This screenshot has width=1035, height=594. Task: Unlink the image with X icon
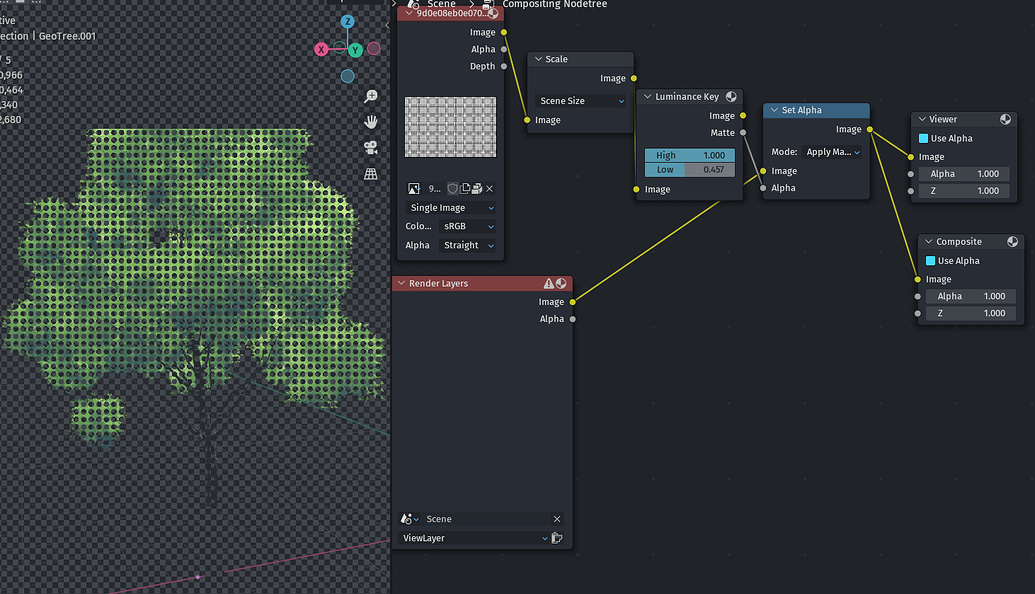point(489,189)
